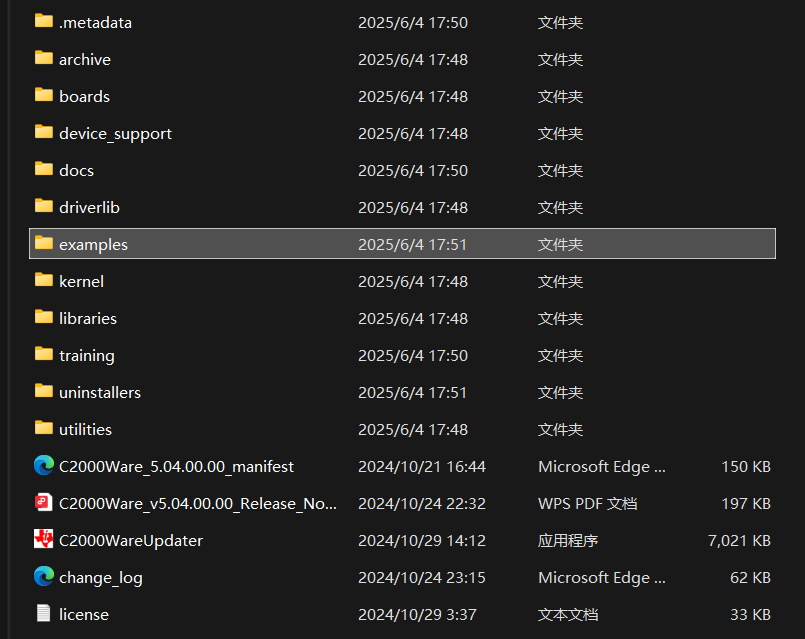Select the device_support folder name

116,134
